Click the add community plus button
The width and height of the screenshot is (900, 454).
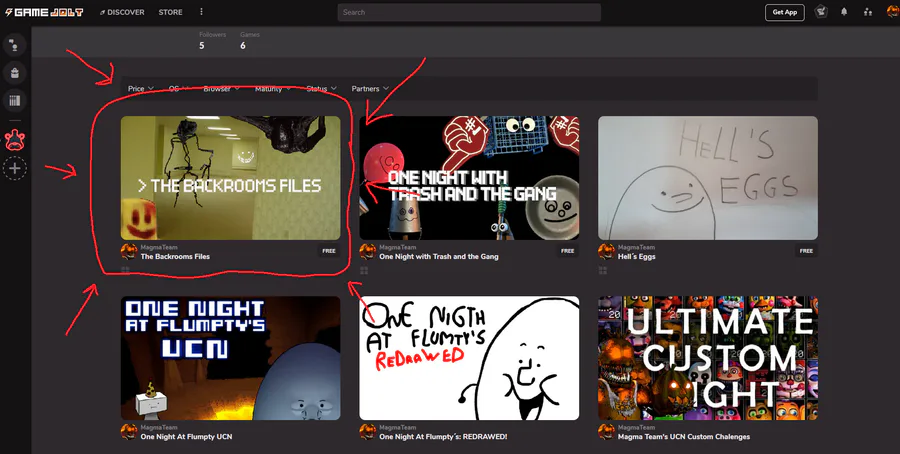(x=14, y=169)
